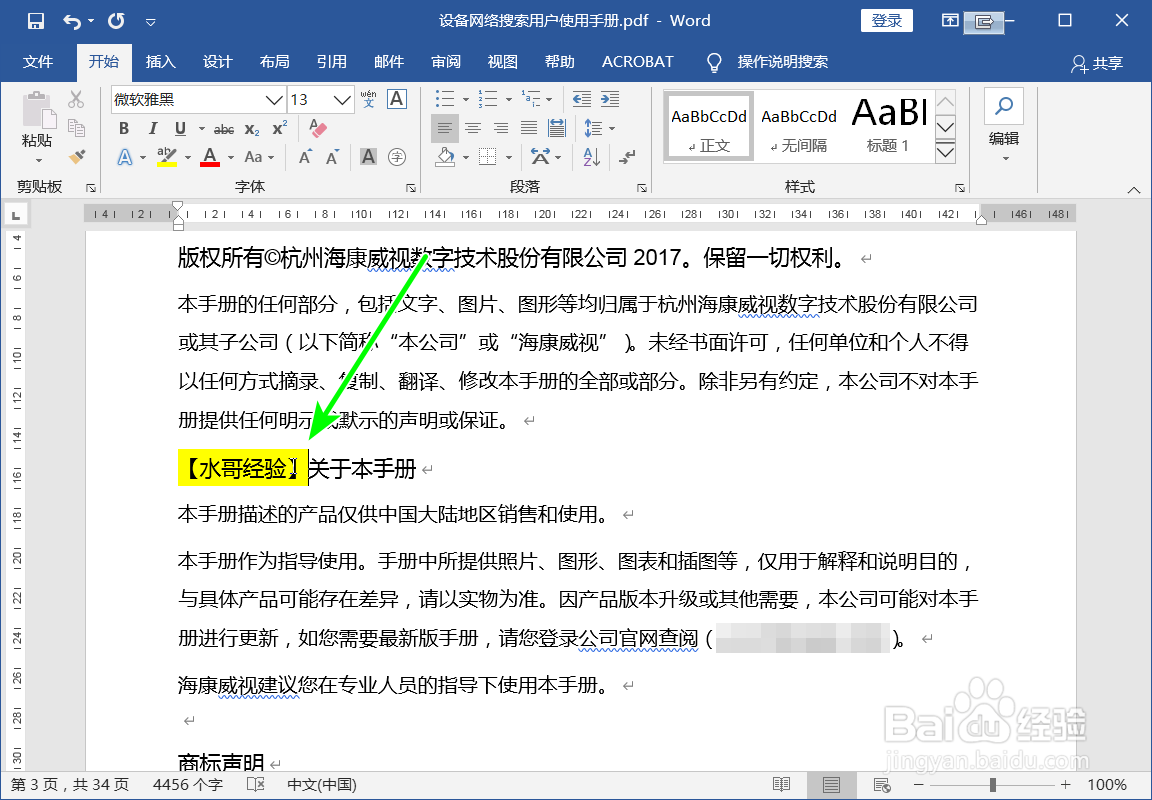
Task: Click the 4456 个字 word count
Action: (187, 785)
